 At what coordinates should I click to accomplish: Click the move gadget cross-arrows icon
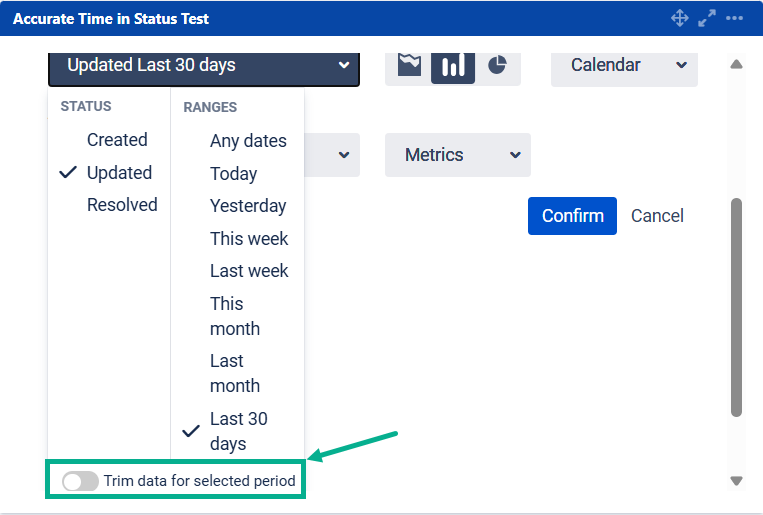679,18
